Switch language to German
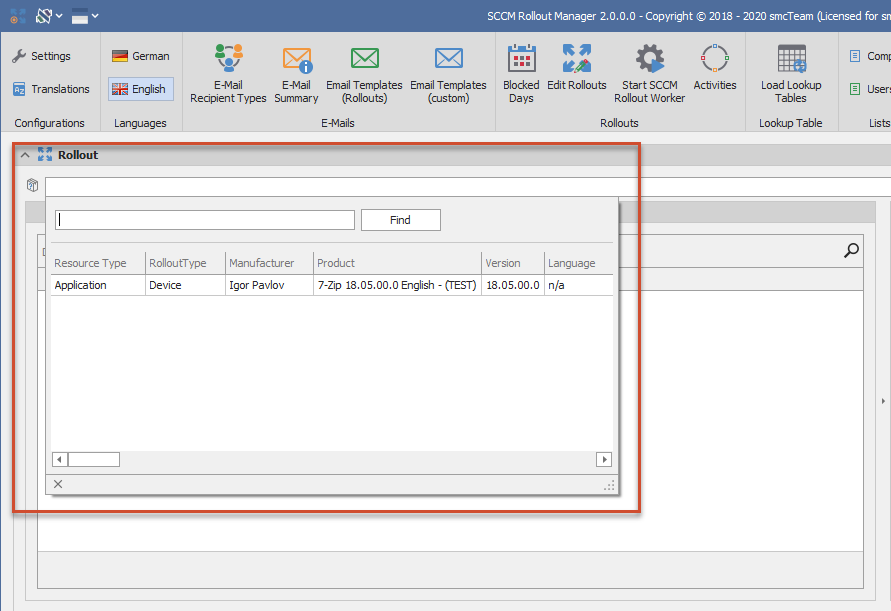The height and width of the screenshot is (611, 891). pyautogui.click(x=140, y=56)
